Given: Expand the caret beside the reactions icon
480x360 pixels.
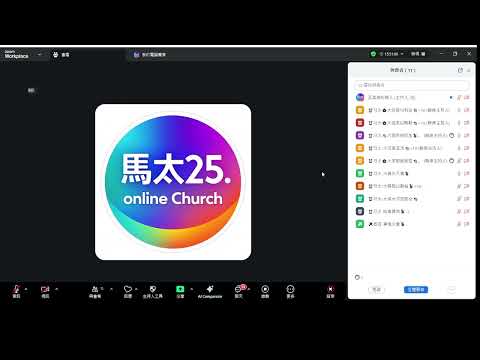Looking at the screenshot, I should pos(136,289).
